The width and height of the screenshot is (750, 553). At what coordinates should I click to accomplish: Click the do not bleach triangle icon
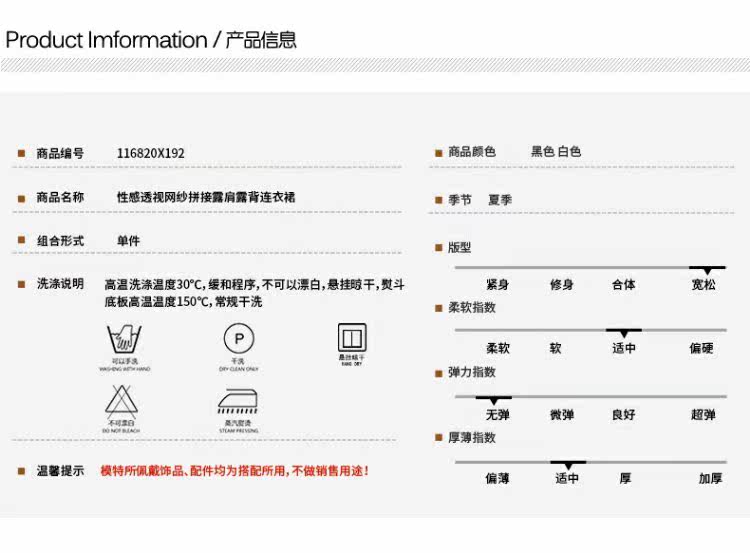pyautogui.click(x=121, y=401)
